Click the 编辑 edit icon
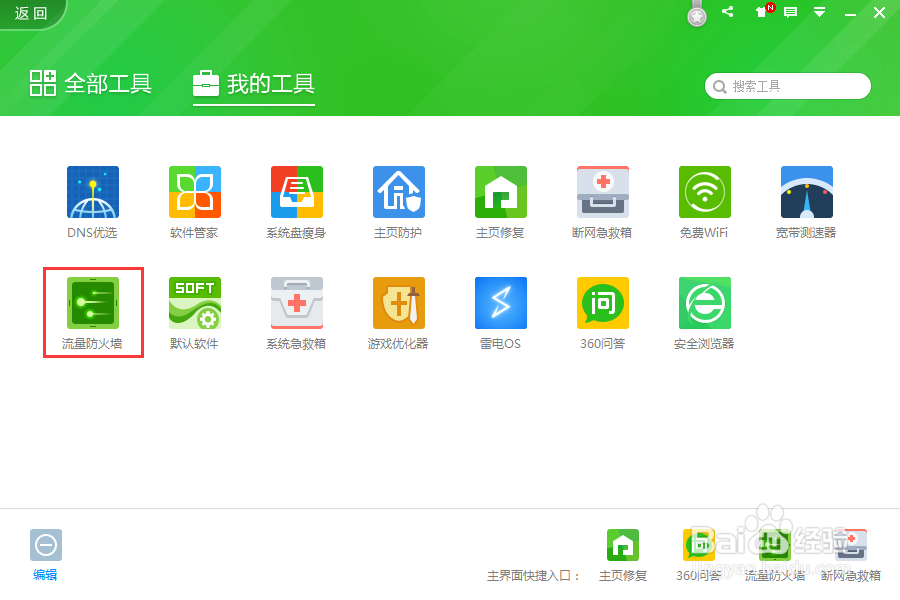The image size is (900, 600). tap(46, 545)
